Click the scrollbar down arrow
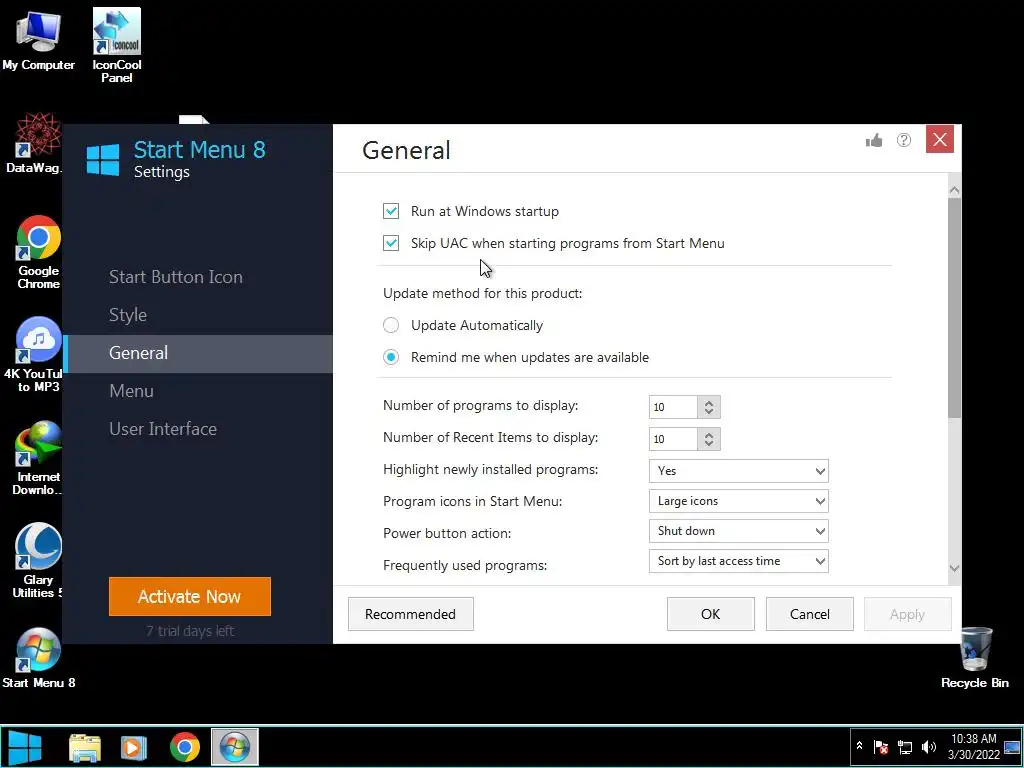Screen dimensions: 1024x768 click(x=954, y=568)
